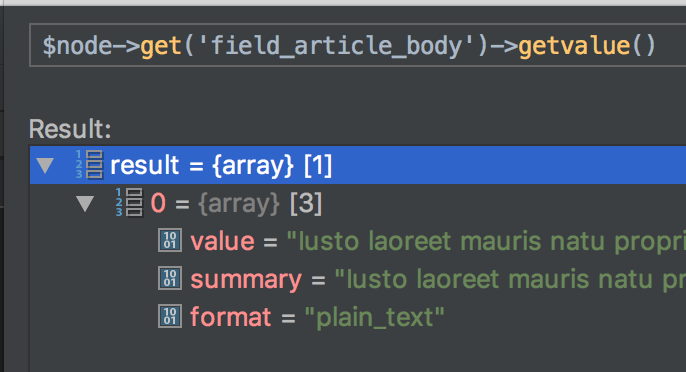Select the 0 = {array} [3] row
Image resolution: width=686 pixels, height=372 pixels.
[x=358, y=203]
